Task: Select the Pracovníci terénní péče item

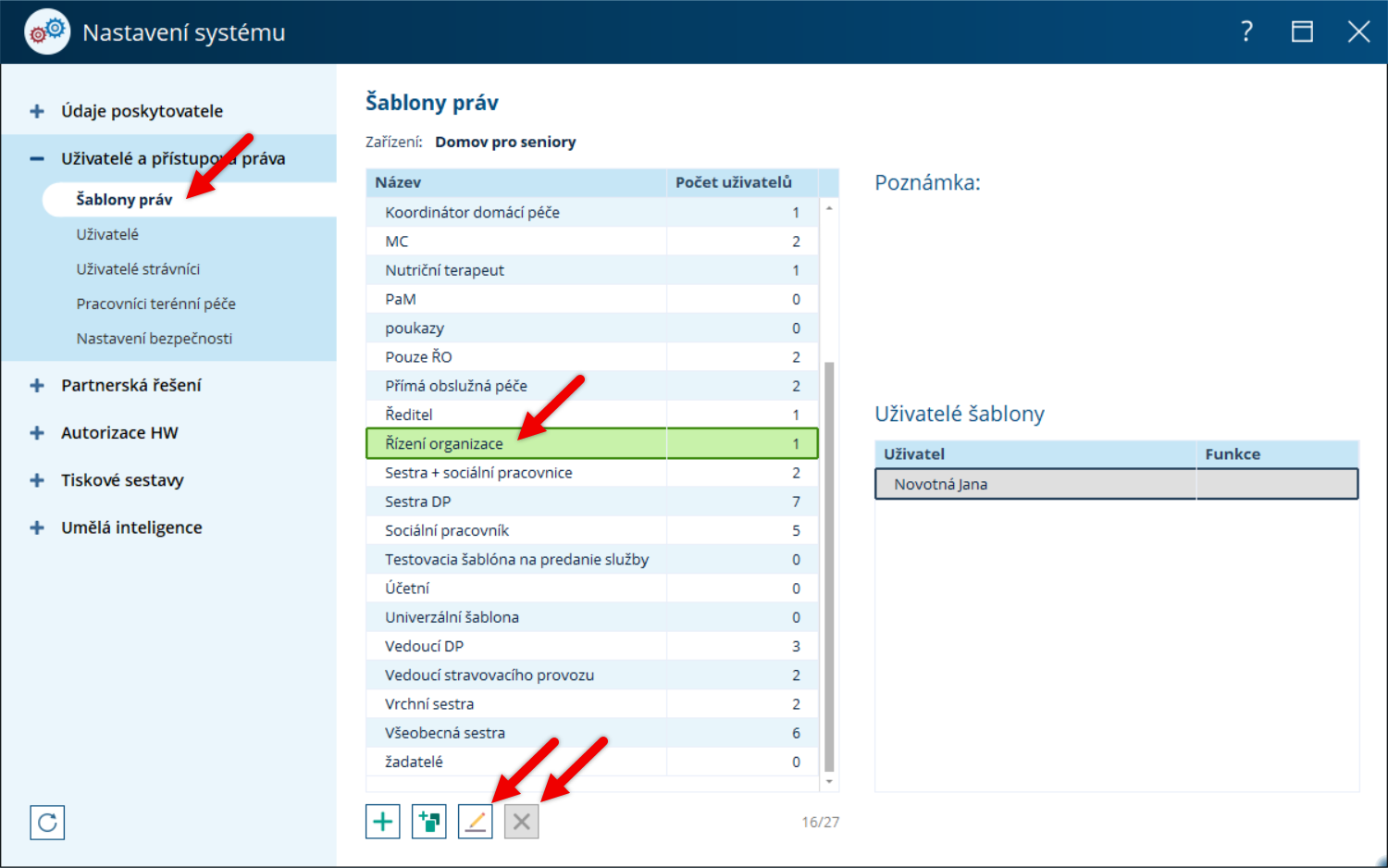Action: 155,304
